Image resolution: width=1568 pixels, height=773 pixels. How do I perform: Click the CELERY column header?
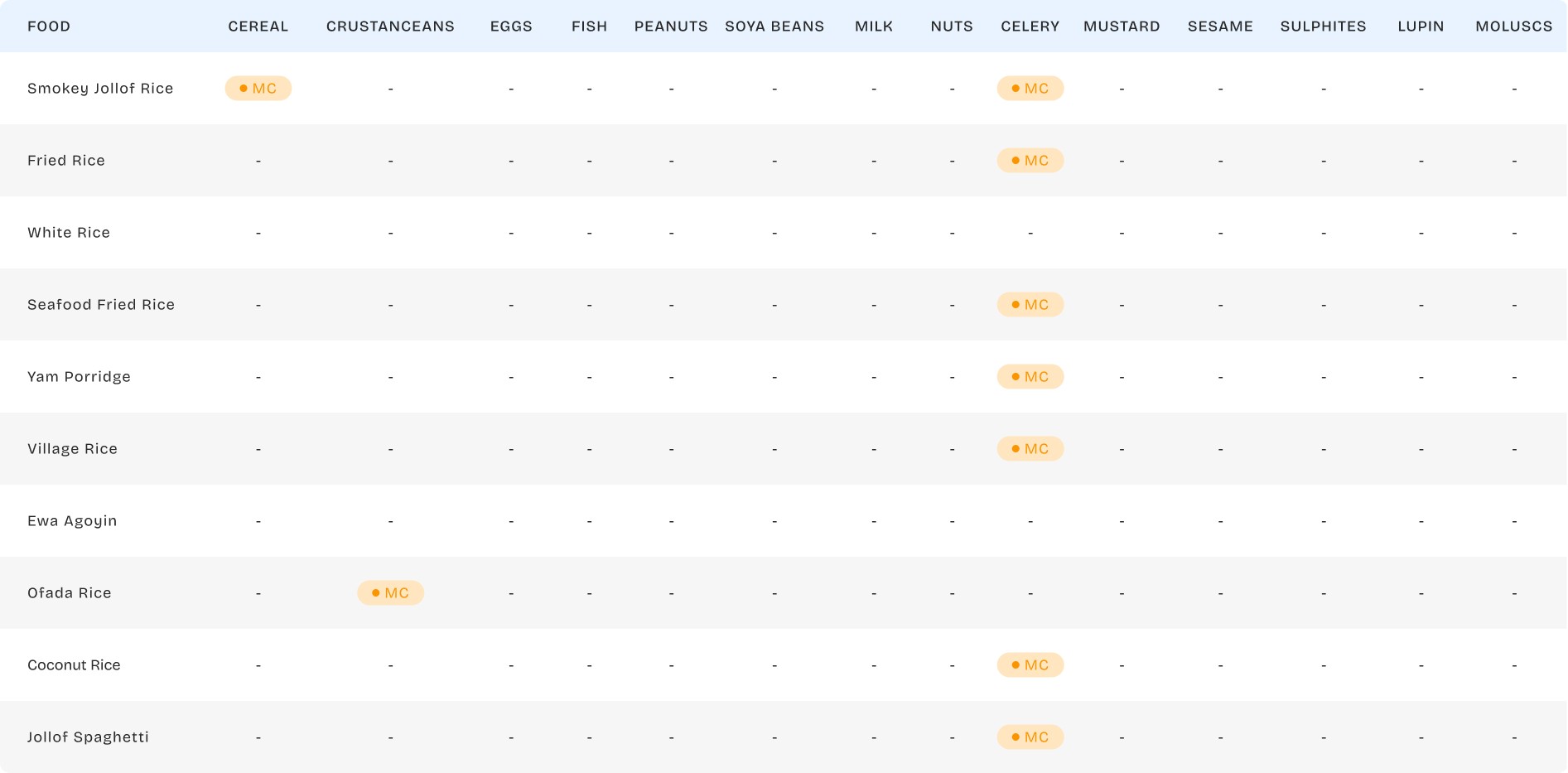(1030, 27)
